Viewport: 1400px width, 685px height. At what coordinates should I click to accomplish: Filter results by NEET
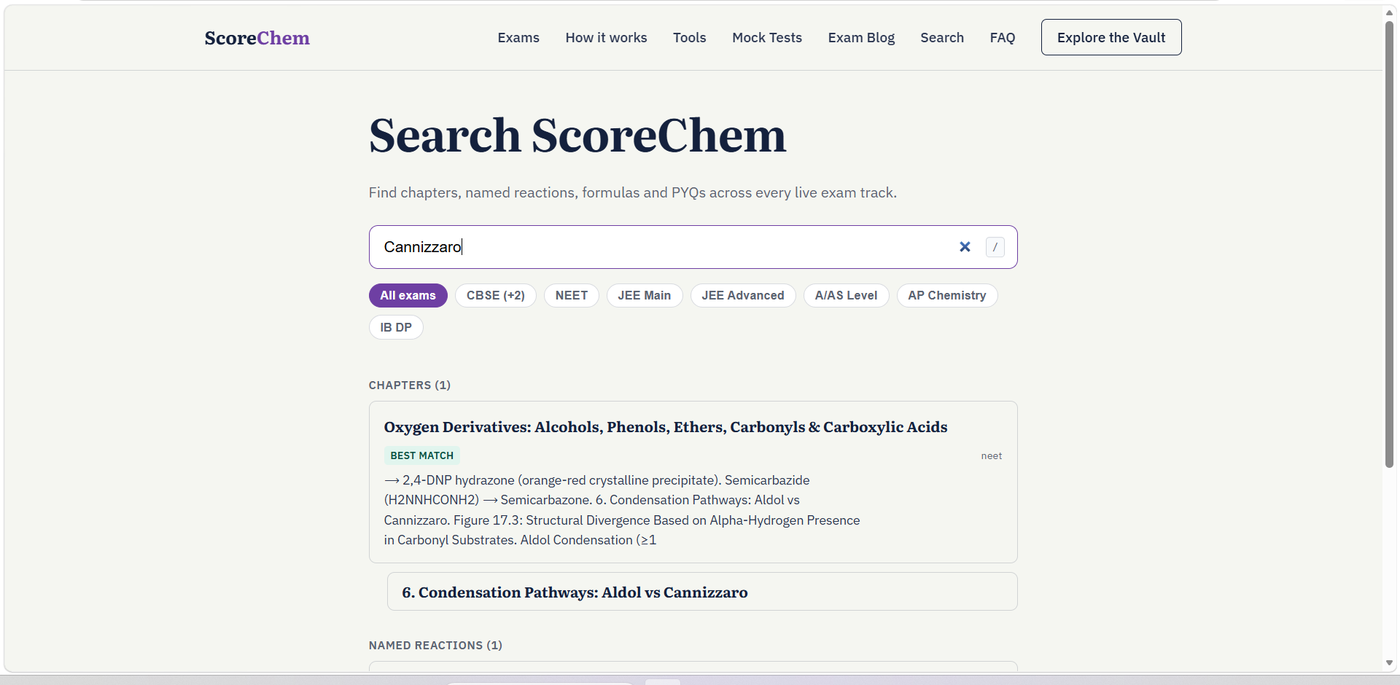click(572, 295)
